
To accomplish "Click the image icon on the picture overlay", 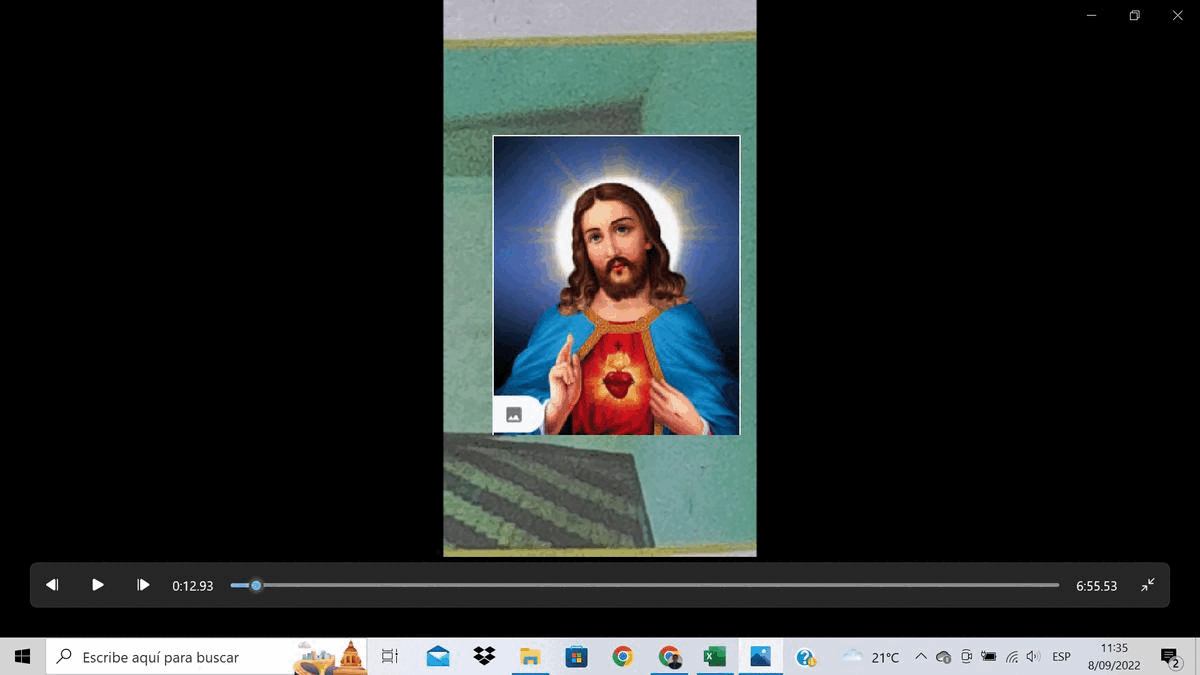I will click(514, 415).
